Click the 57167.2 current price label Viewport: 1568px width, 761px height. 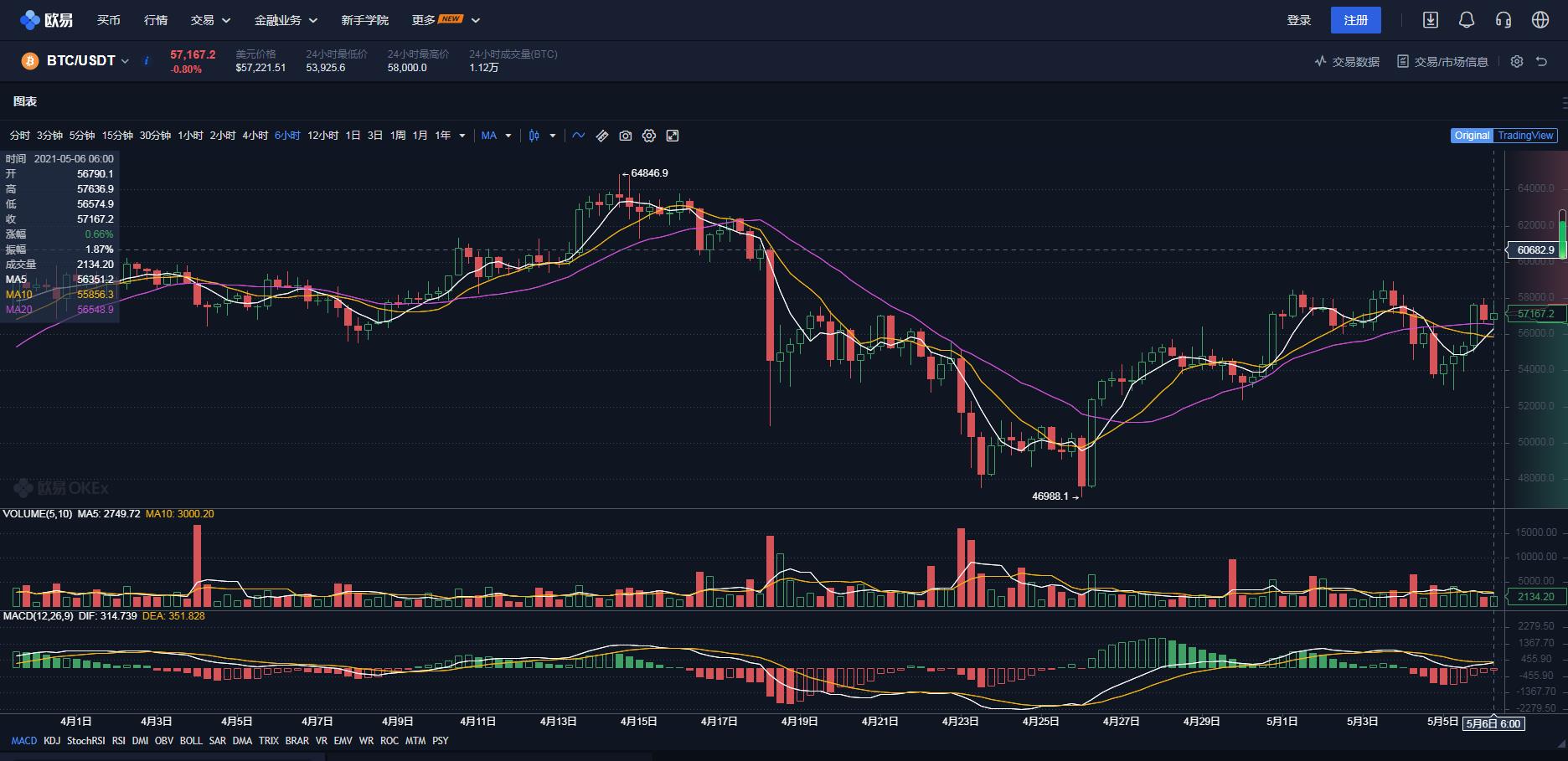coord(1534,314)
